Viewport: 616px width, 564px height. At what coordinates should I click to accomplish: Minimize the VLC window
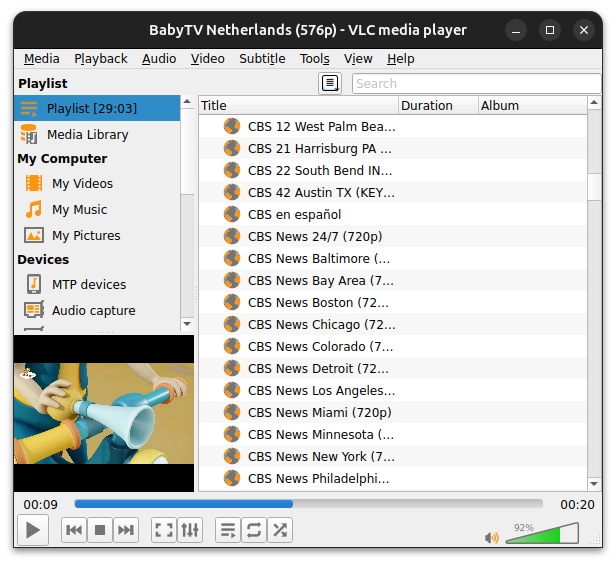(x=516, y=30)
